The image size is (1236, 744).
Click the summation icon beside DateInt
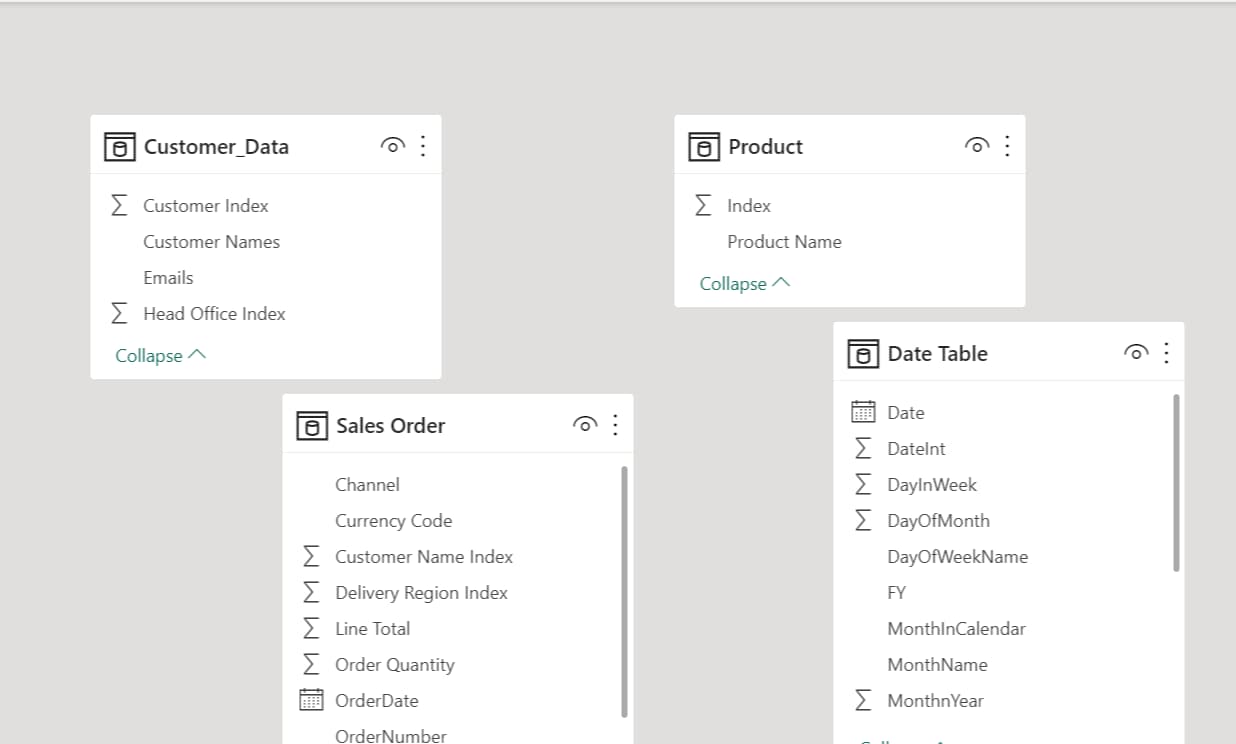tap(862, 448)
